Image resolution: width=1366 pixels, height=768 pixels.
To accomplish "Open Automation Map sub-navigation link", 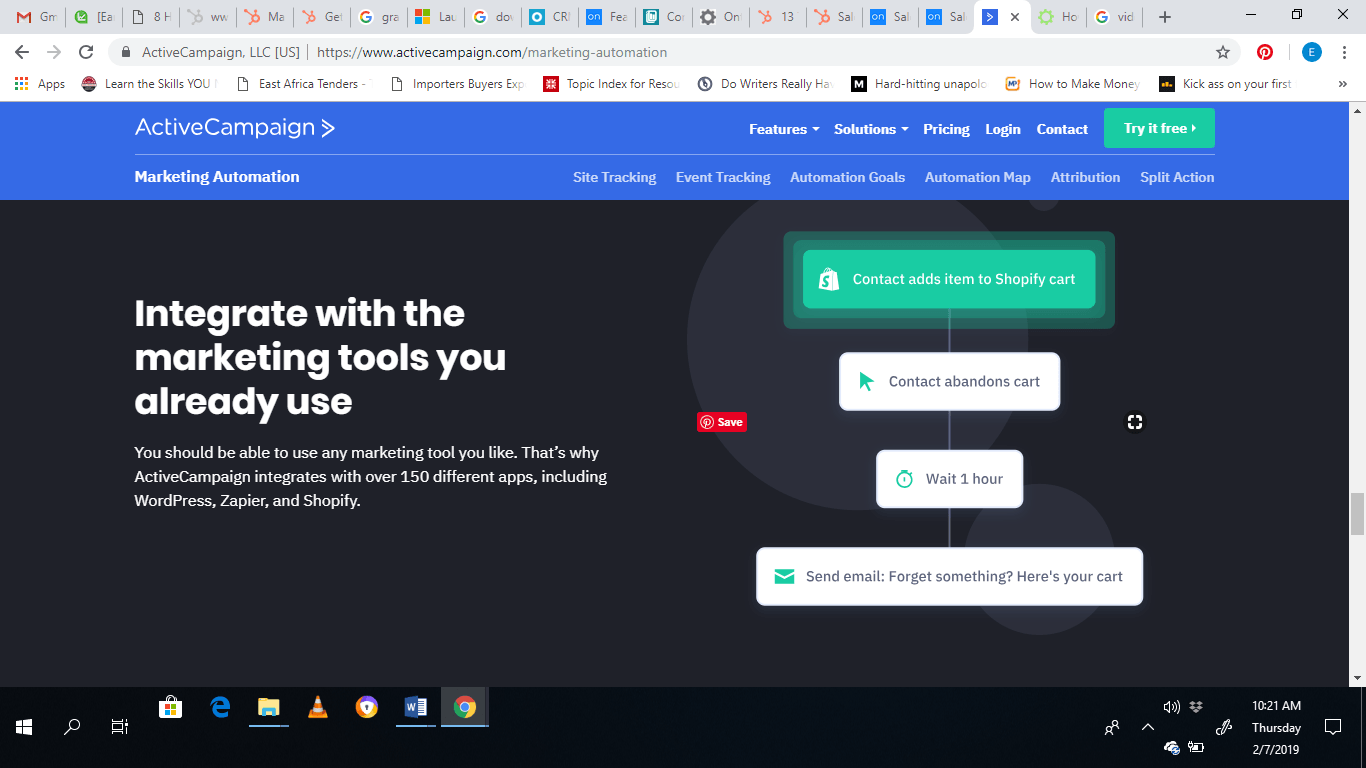I will click(x=977, y=177).
